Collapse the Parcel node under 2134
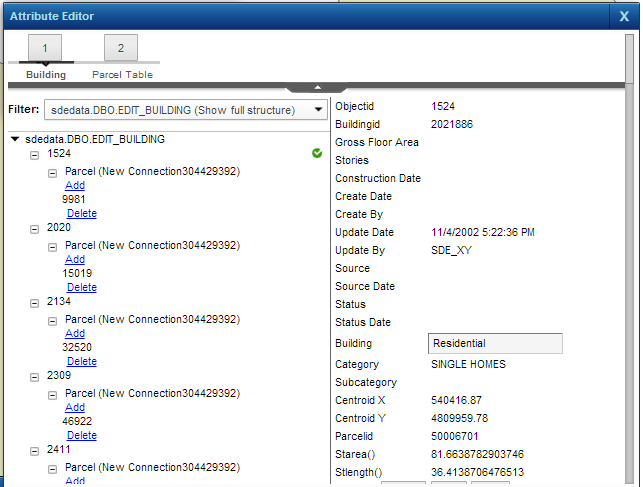 click(x=53, y=320)
